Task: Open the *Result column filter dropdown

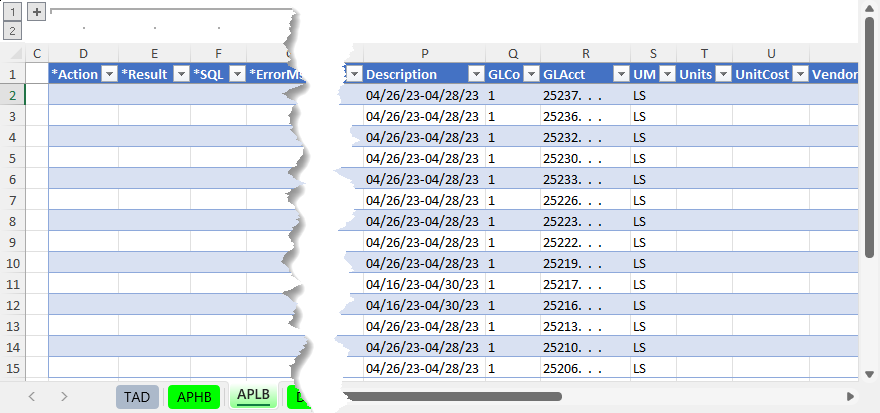Action: point(181,74)
